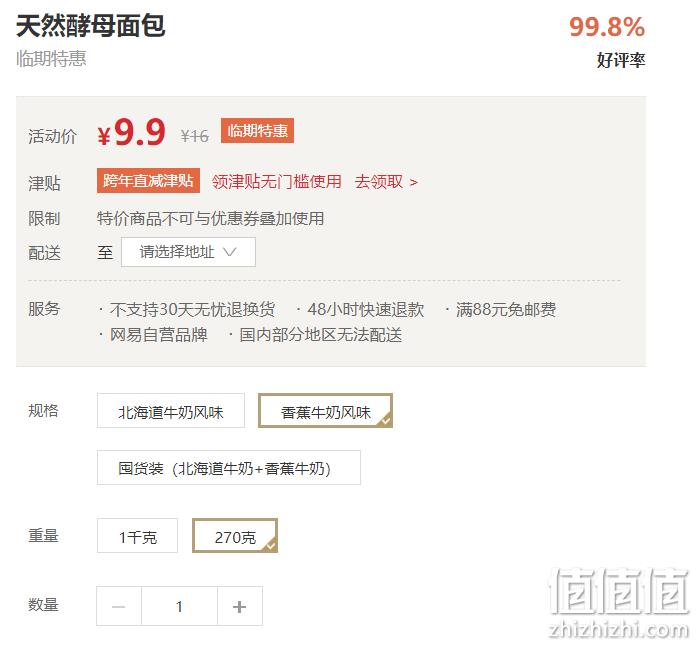The height and width of the screenshot is (647, 698).
Task: Click the address dropdown chevron arrow
Action: [x=230, y=252]
